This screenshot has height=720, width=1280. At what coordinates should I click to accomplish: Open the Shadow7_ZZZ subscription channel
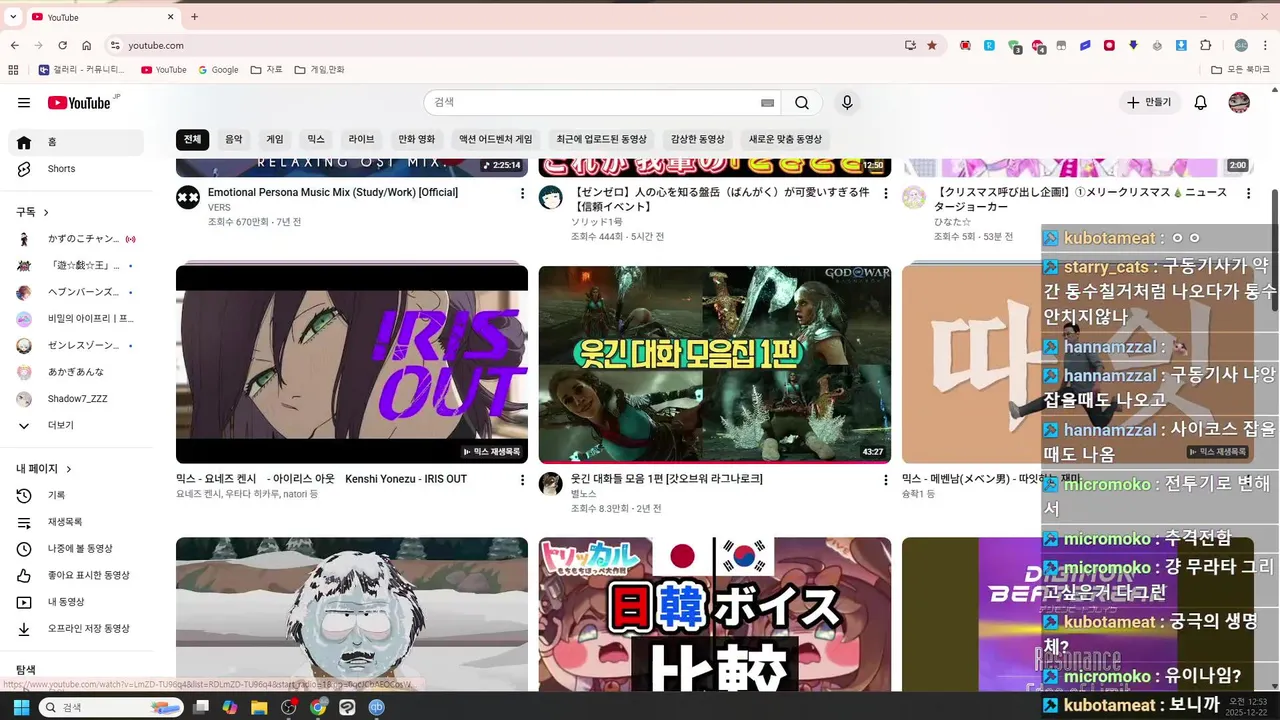[x=76, y=399]
